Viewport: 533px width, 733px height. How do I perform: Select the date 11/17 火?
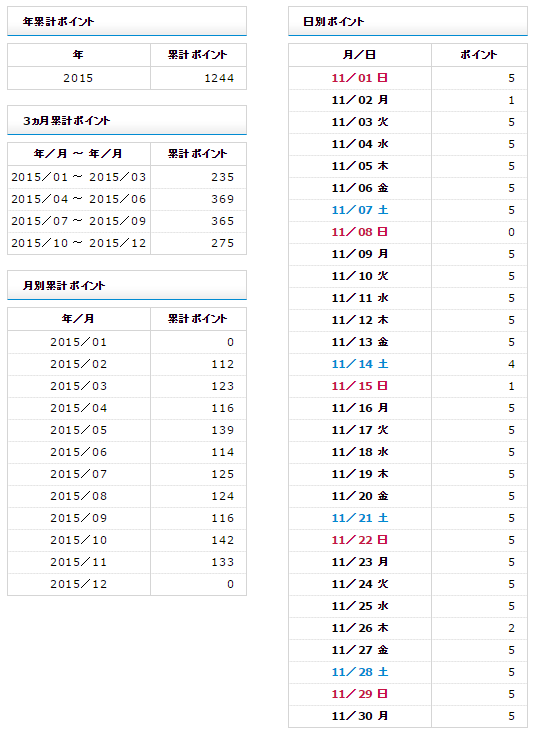[x=360, y=430]
